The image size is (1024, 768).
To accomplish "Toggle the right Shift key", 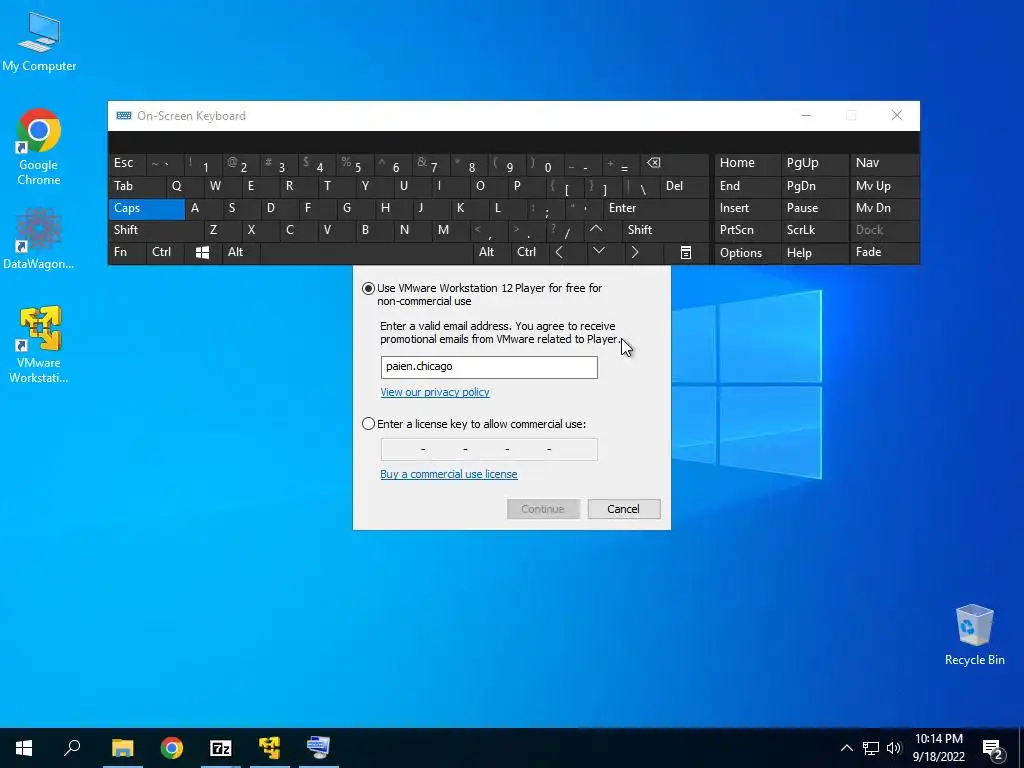I will click(665, 230).
